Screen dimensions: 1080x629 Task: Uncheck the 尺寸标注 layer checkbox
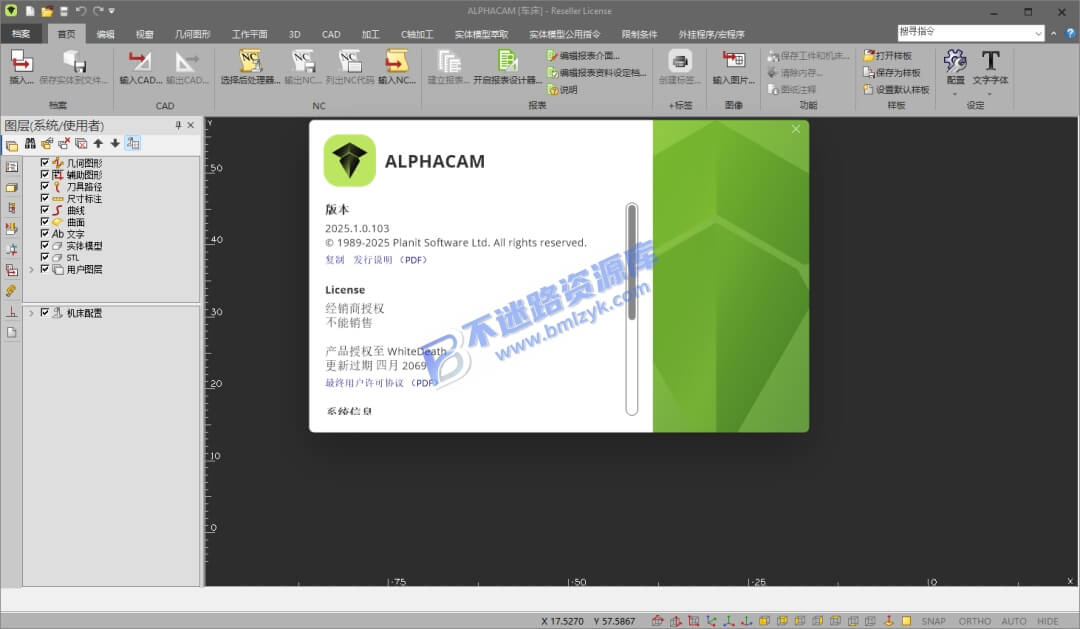click(45, 198)
